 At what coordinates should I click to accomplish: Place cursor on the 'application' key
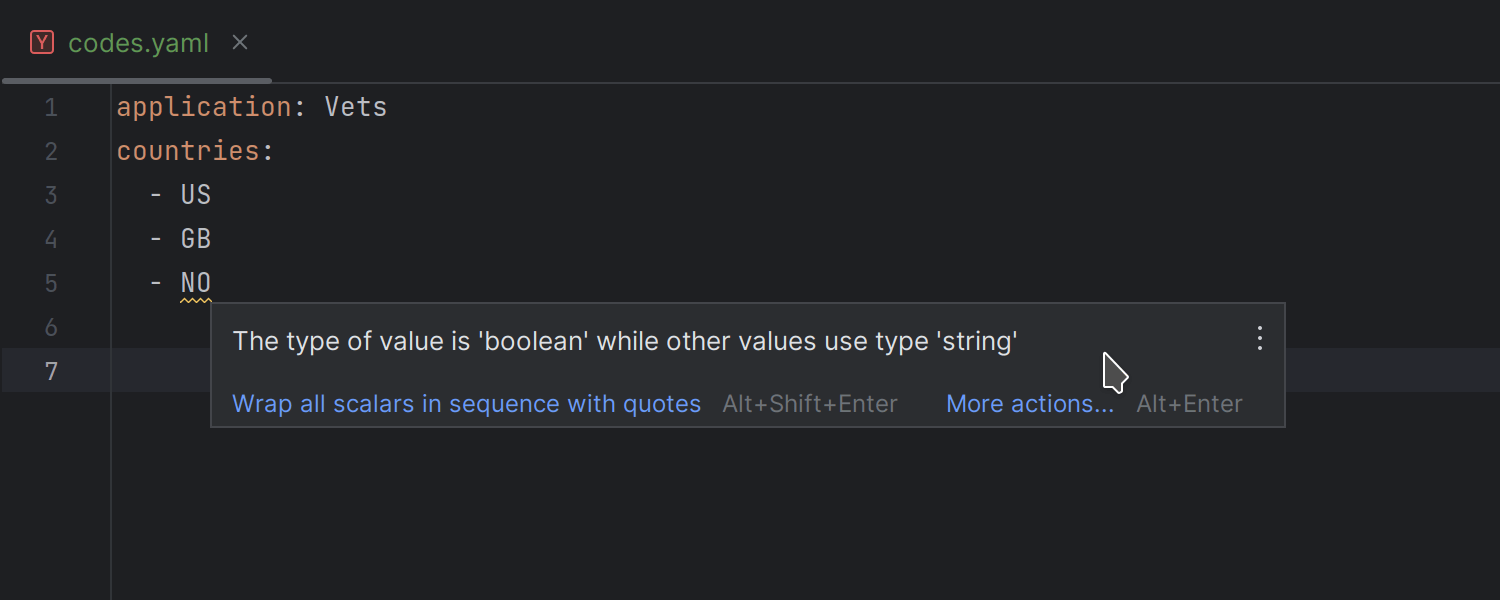point(204,107)
